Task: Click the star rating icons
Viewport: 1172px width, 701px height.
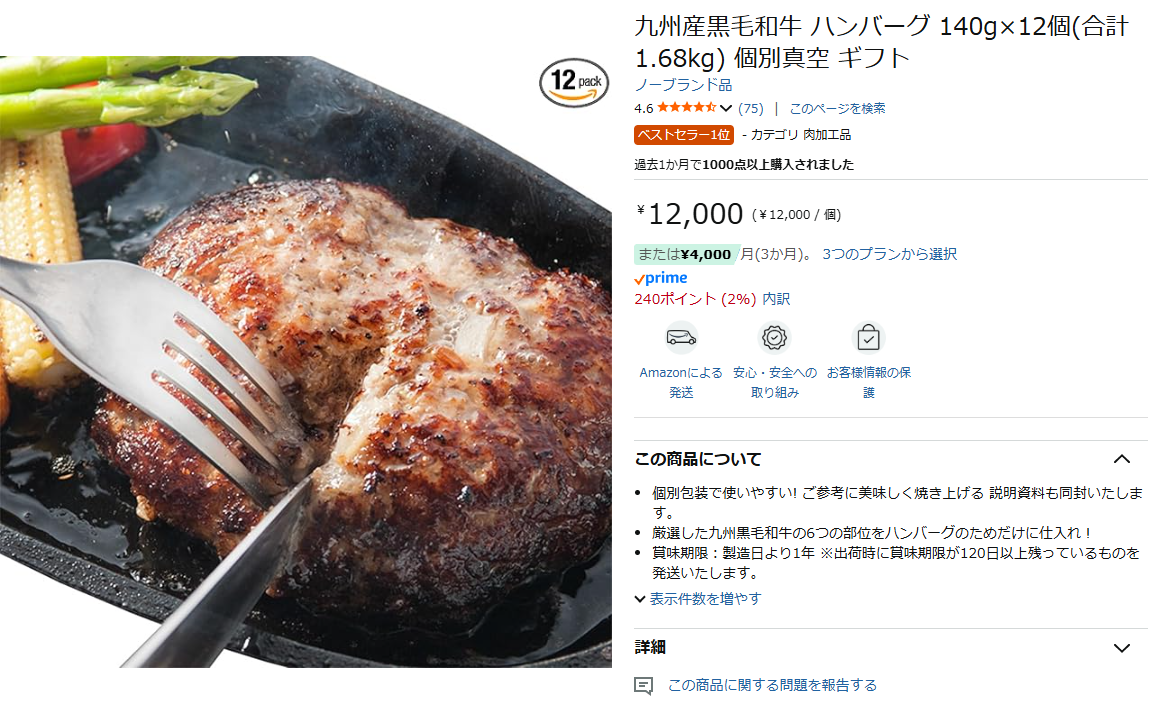Action: tap(686, 108)
